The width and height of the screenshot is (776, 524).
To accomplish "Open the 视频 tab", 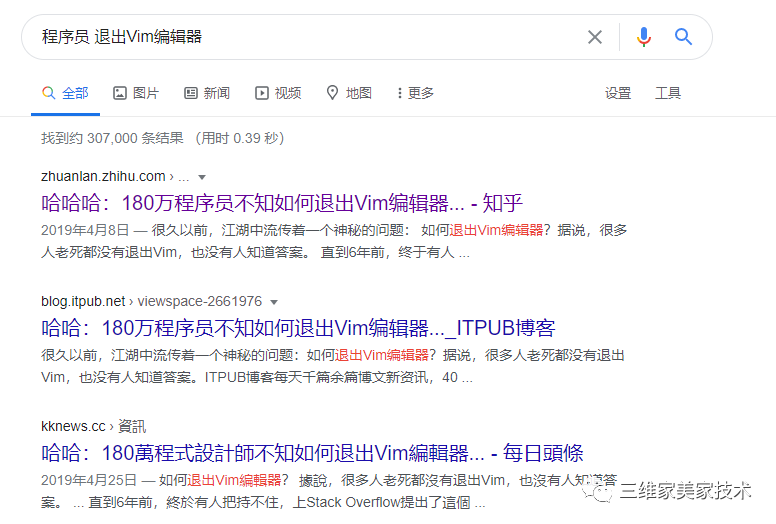I will (278, 93).
